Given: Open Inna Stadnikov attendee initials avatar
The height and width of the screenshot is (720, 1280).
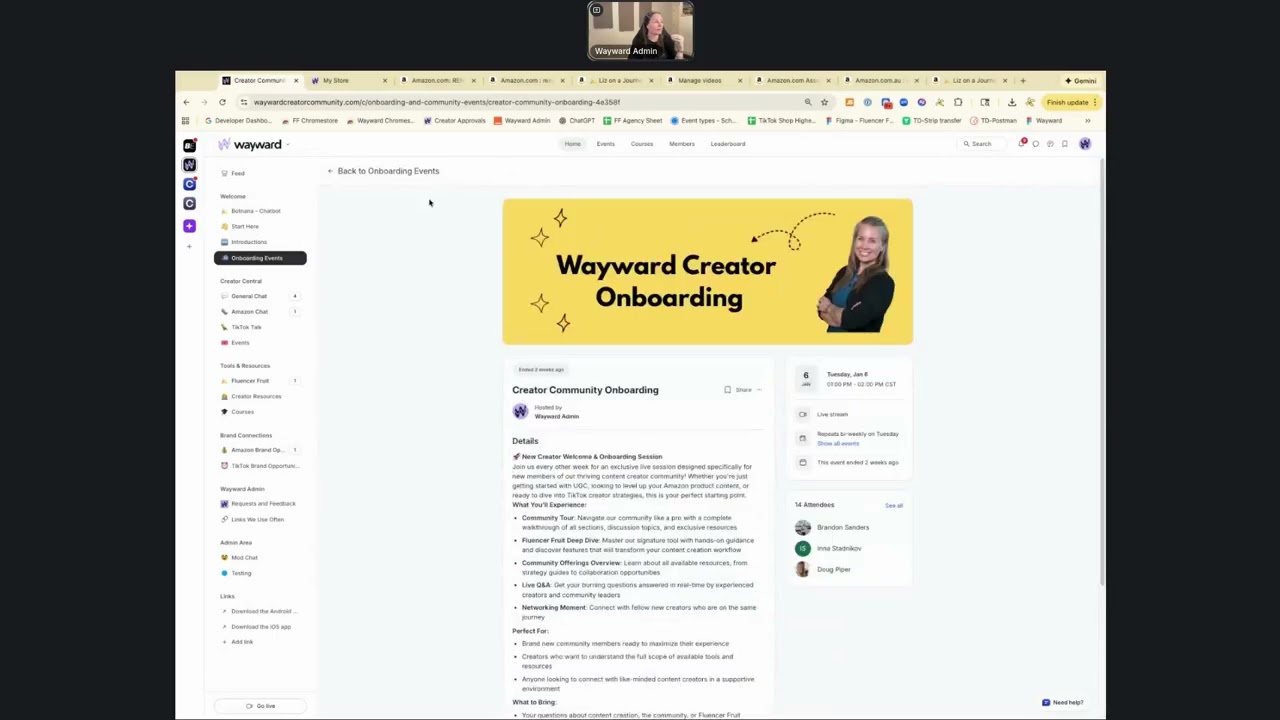Looking at the screenshot, I should click(802, 549).
